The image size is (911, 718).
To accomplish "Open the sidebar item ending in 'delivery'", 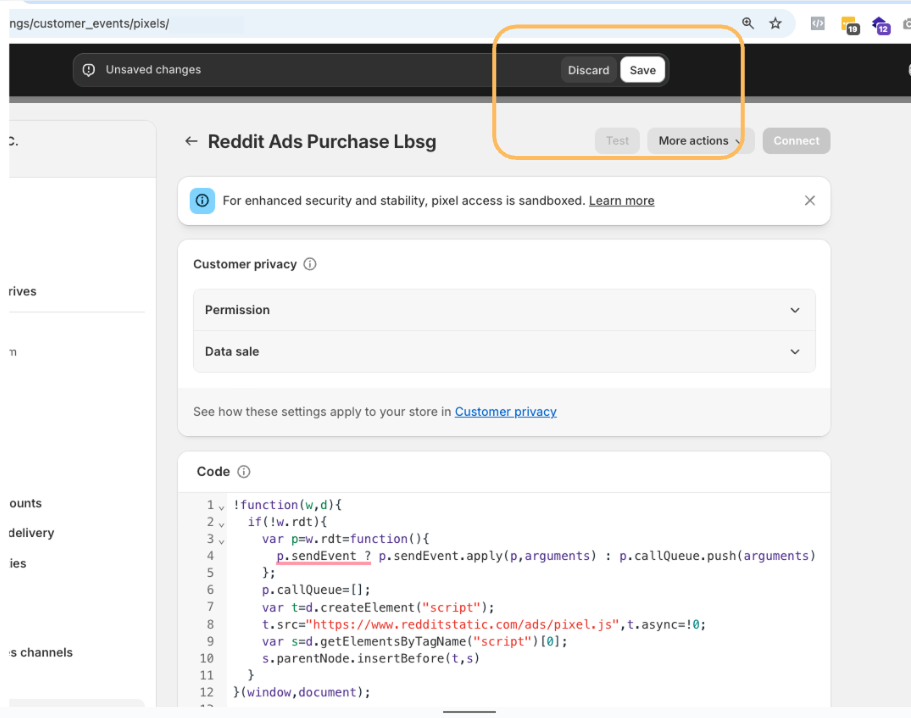I will 31,533.
